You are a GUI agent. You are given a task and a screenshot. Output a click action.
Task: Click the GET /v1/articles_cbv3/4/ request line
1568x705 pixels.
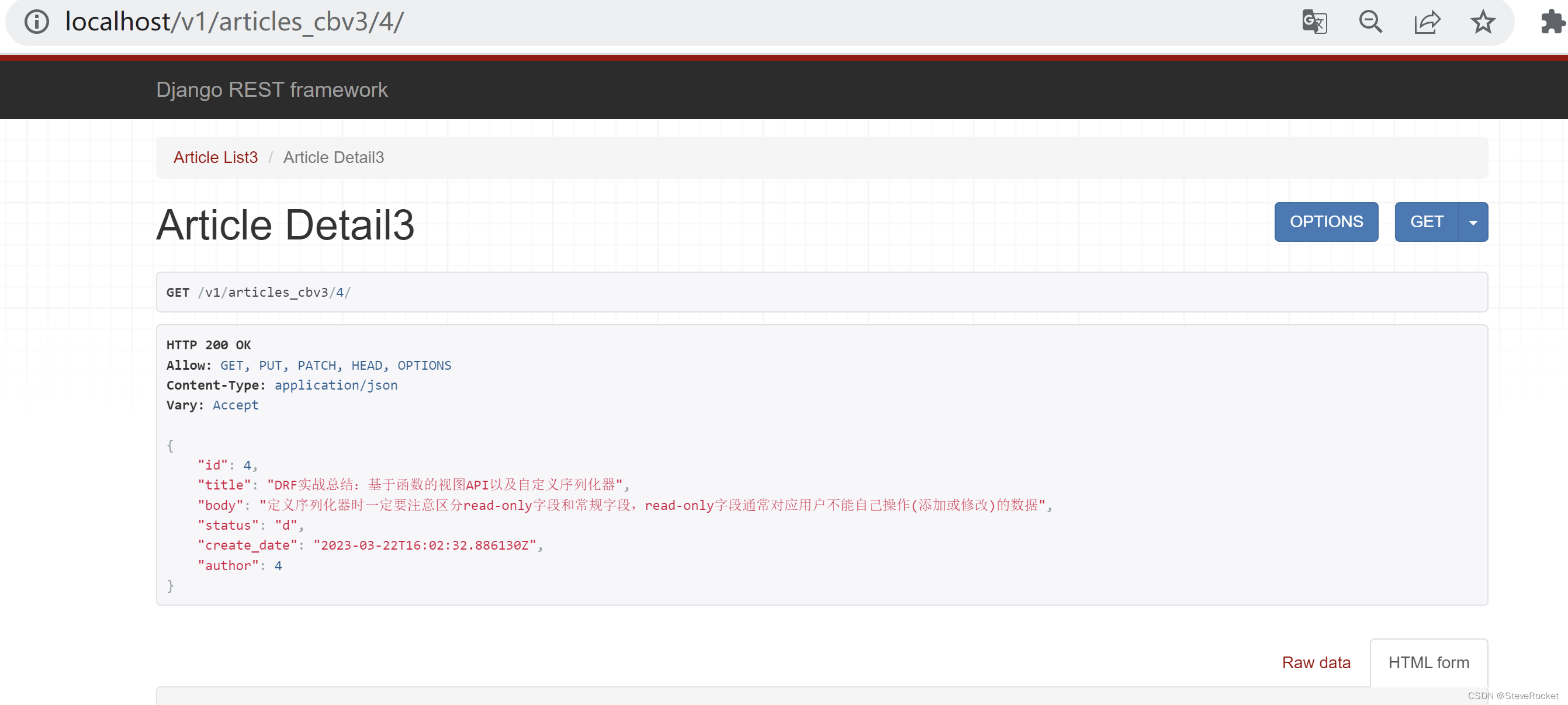click(259, 292)
